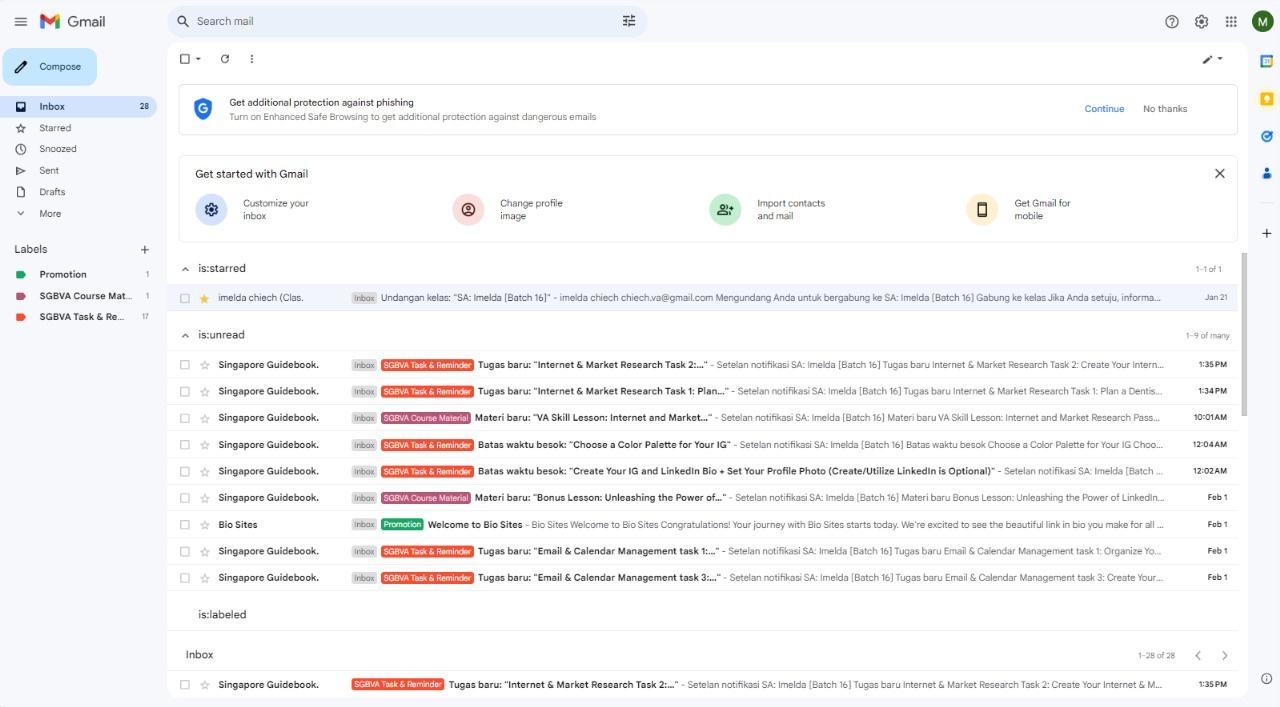Open the Google Account avatar
Image resolution: width=1280 pixels, height=707 pixels.
pyautogui.click(x=1262, y=21)
